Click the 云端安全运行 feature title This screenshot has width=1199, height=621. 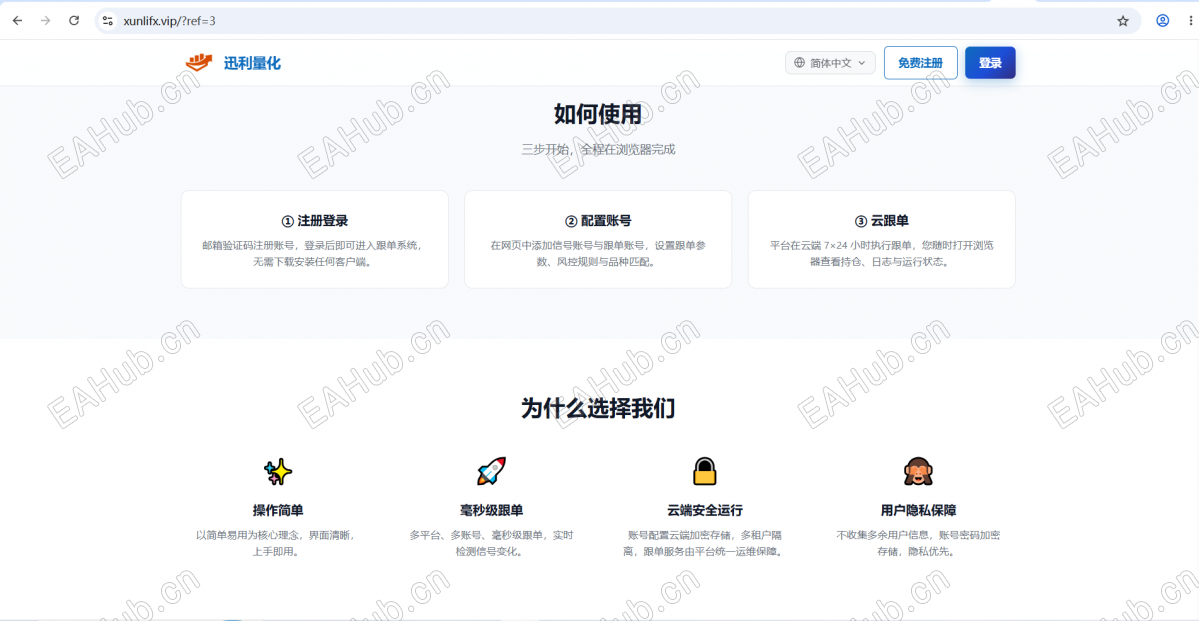point(704,510)
